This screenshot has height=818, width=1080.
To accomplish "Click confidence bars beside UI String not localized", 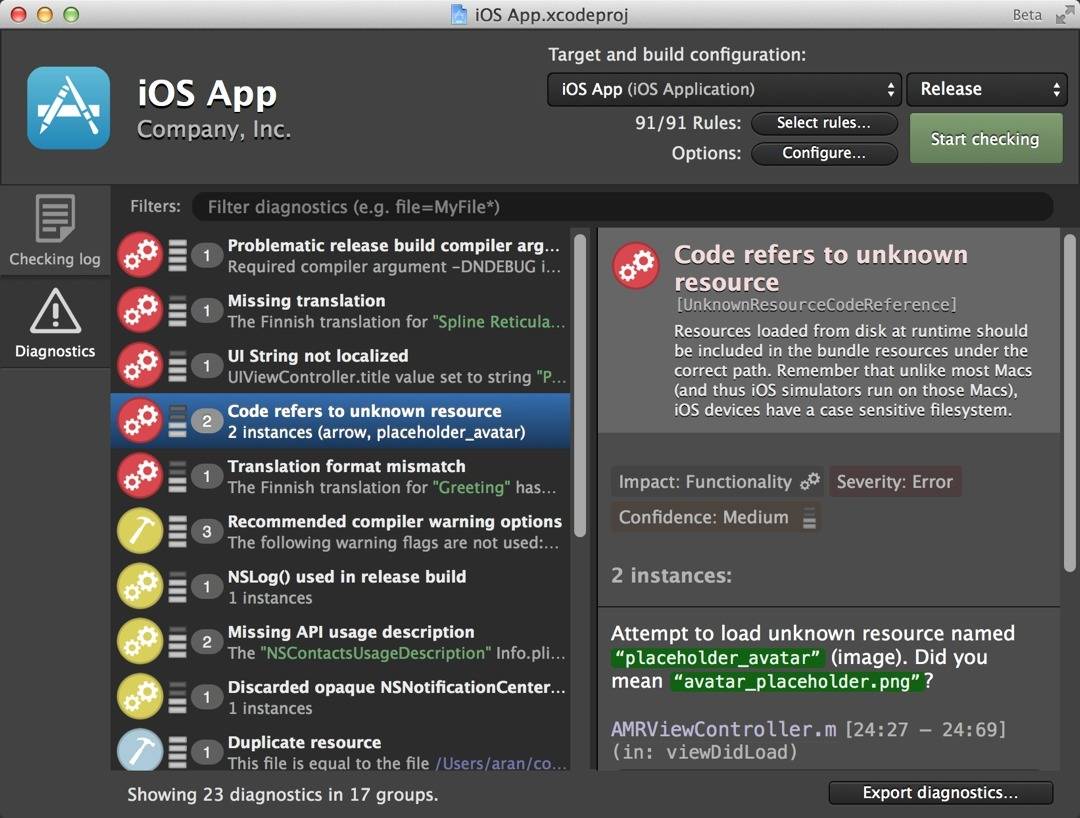I will pos(177,366).
